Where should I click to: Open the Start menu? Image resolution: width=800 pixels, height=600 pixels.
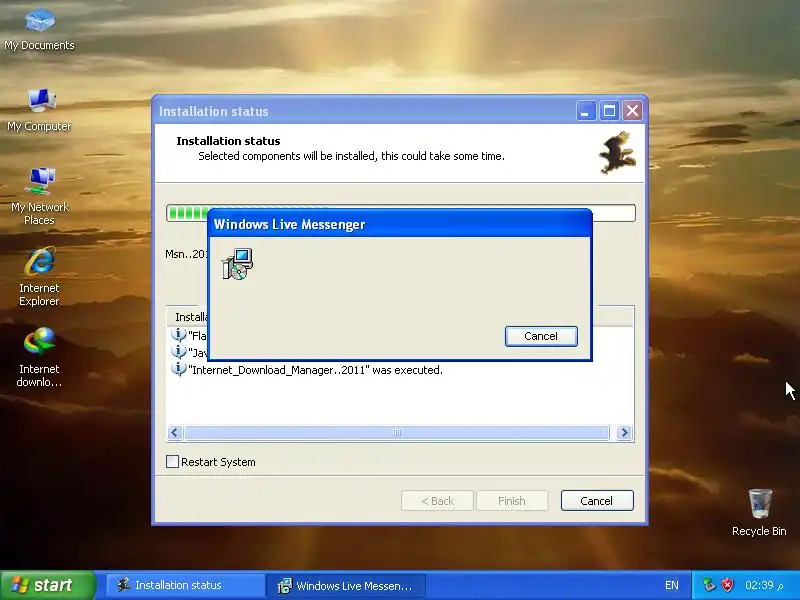point(47,585)
